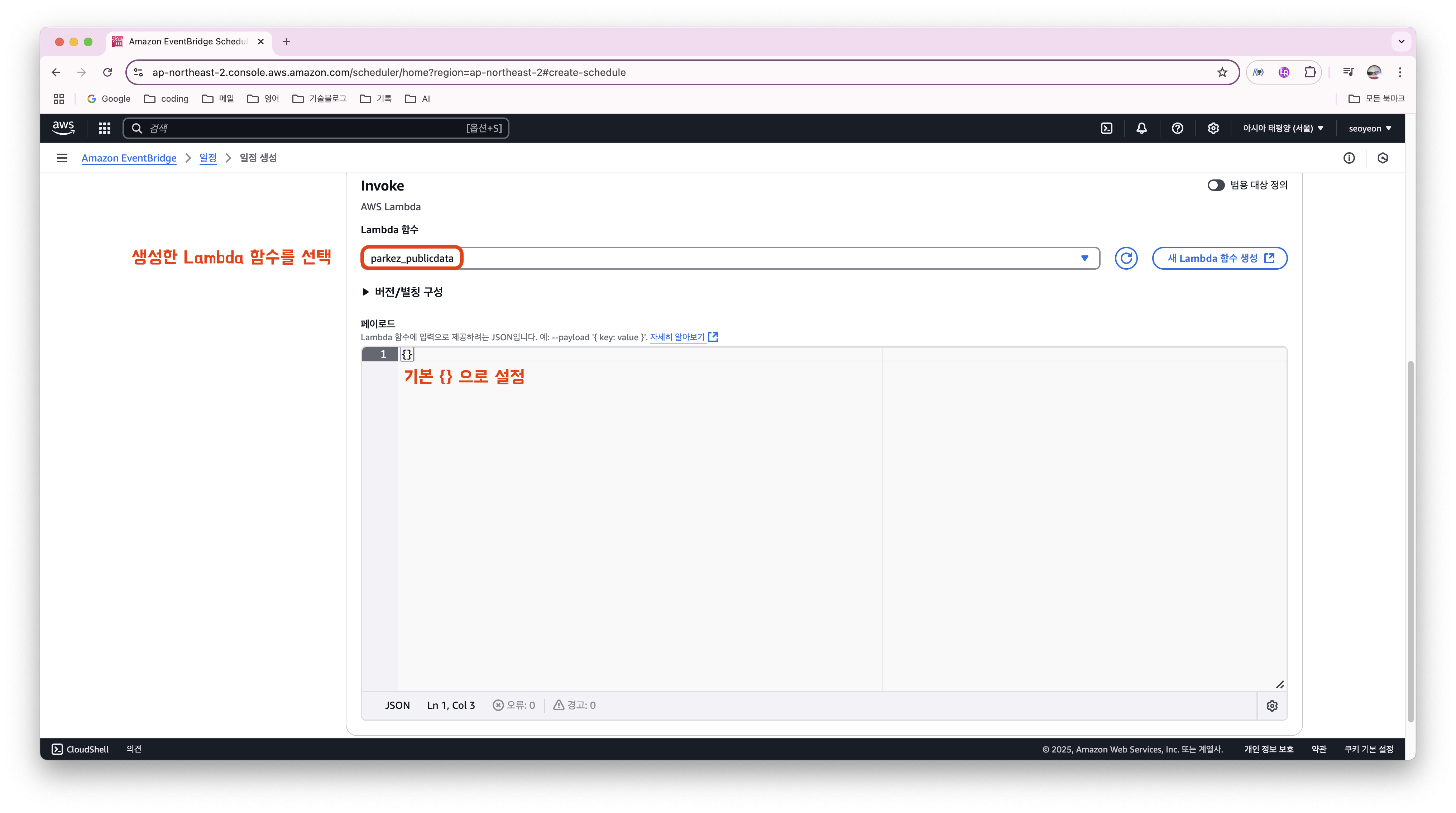Click the Ln 1, Col 3 status

(451, 705)
